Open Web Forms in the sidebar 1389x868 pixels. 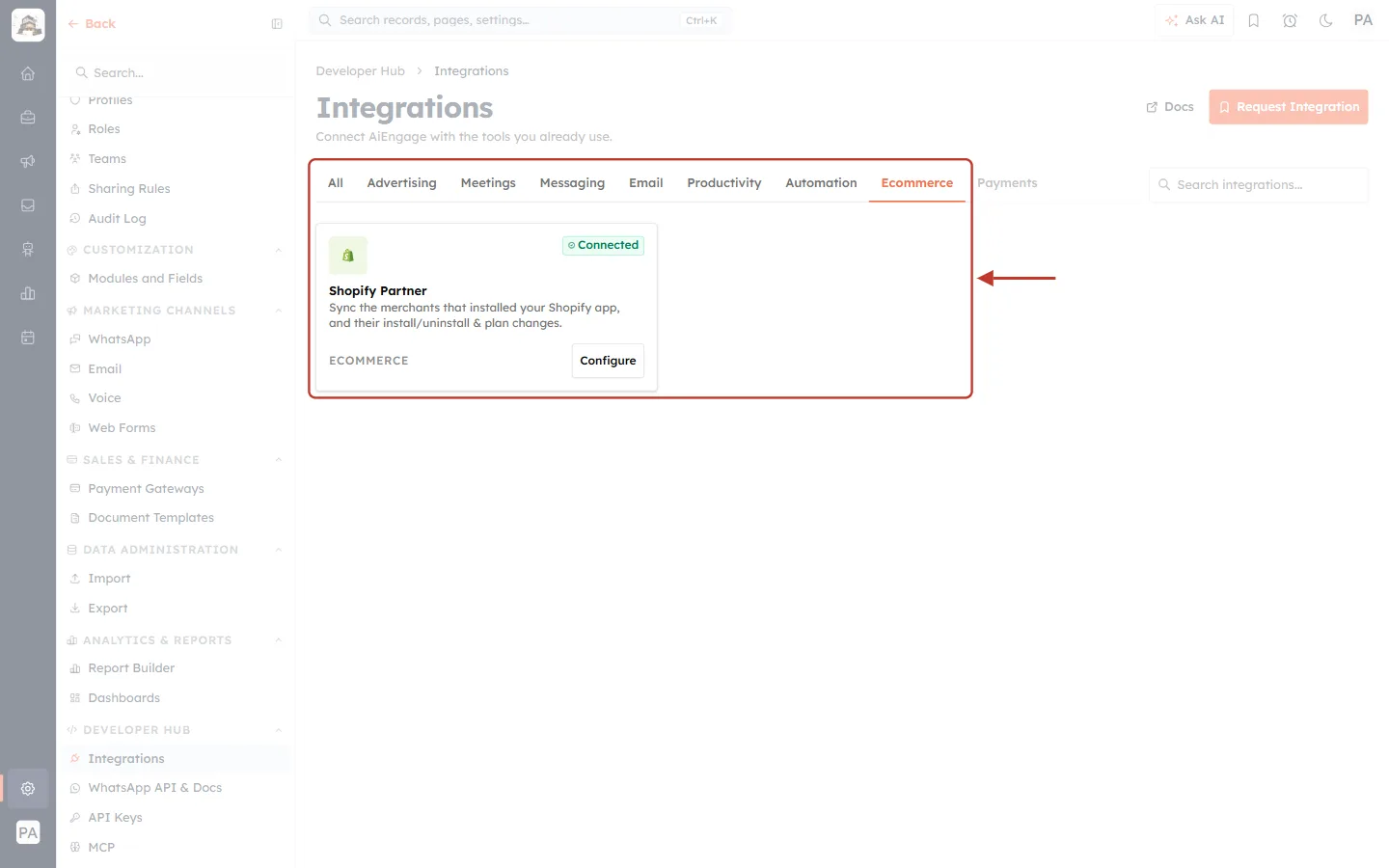tap(122, 428)
